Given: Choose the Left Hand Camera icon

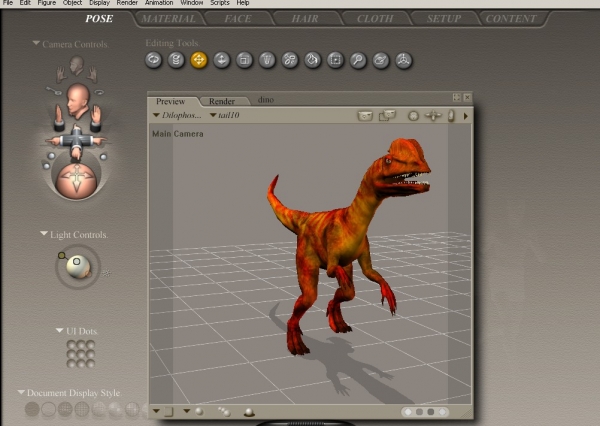Looking at the screenshot, I should pos(61,74).
